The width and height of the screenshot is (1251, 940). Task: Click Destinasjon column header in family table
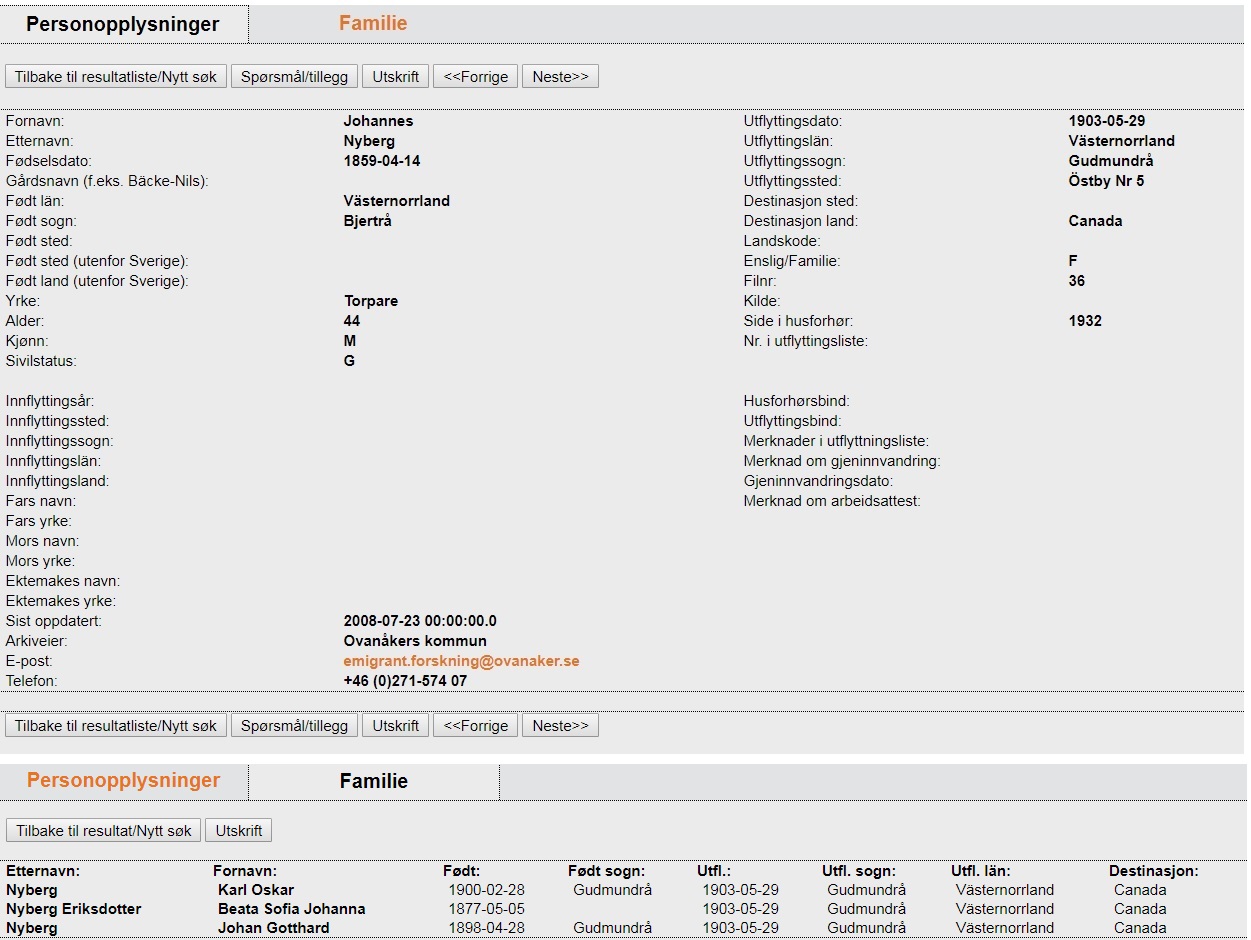coord(1154,871)
